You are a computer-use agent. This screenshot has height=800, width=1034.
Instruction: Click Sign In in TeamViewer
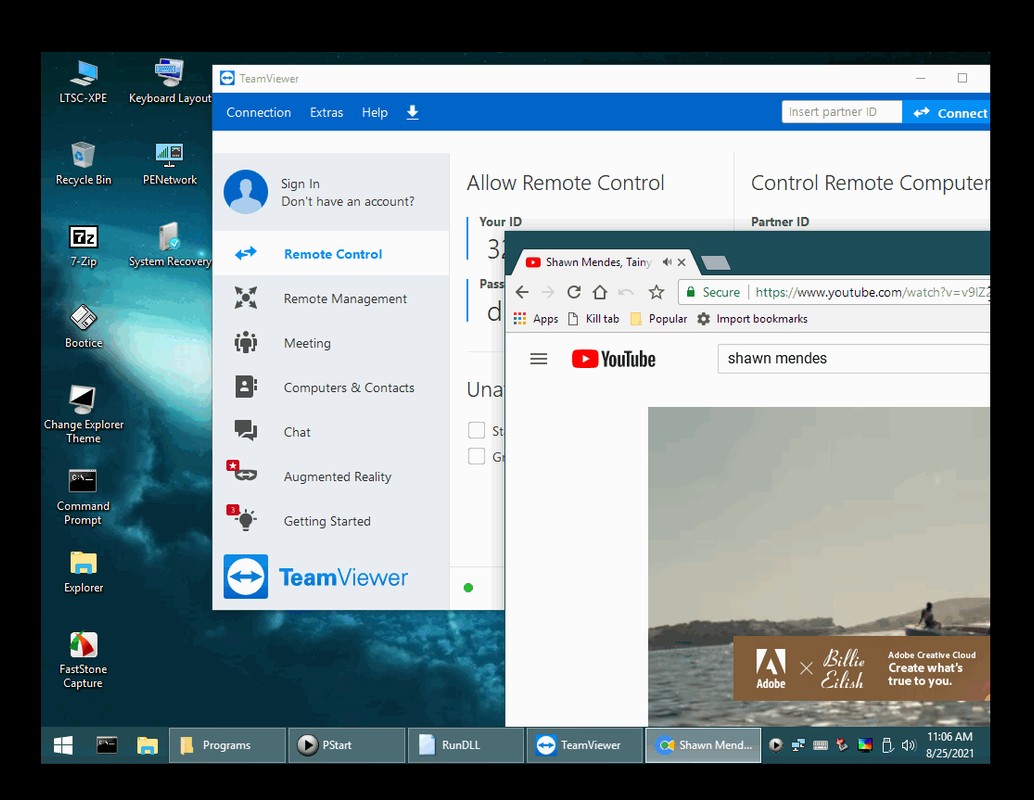click(300, 183)
